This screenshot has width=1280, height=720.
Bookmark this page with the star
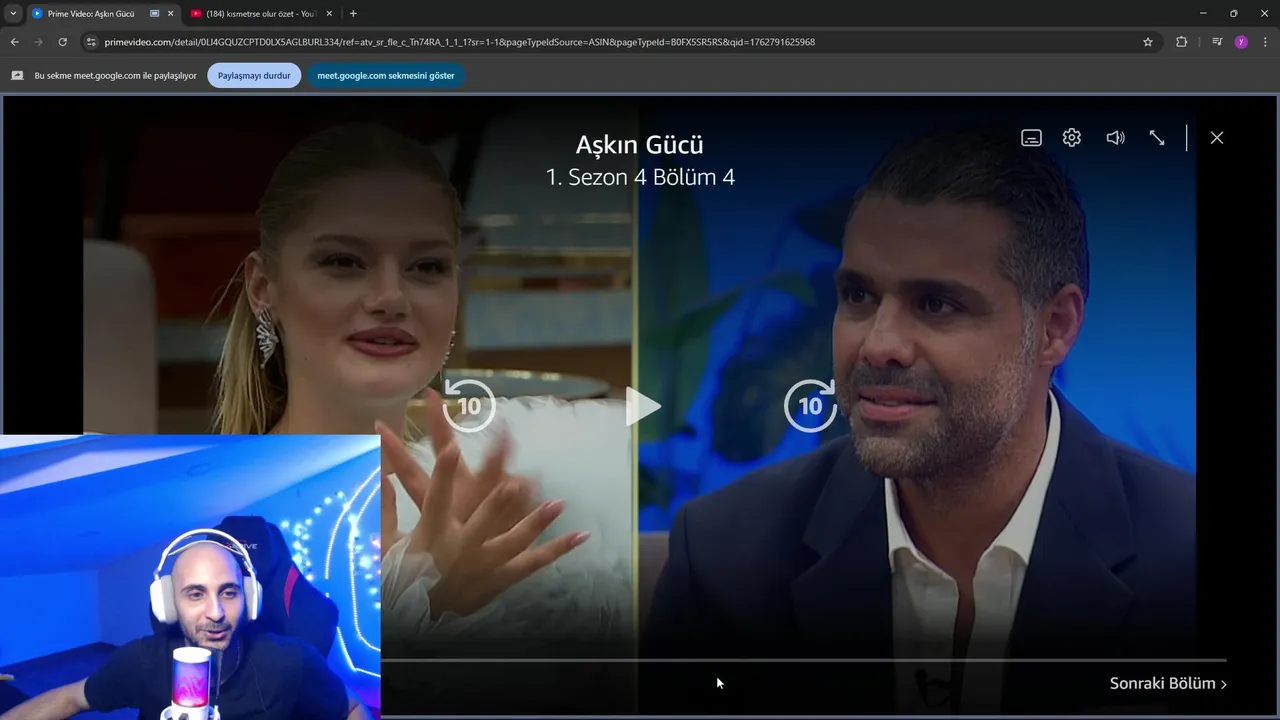[1148, 42]
